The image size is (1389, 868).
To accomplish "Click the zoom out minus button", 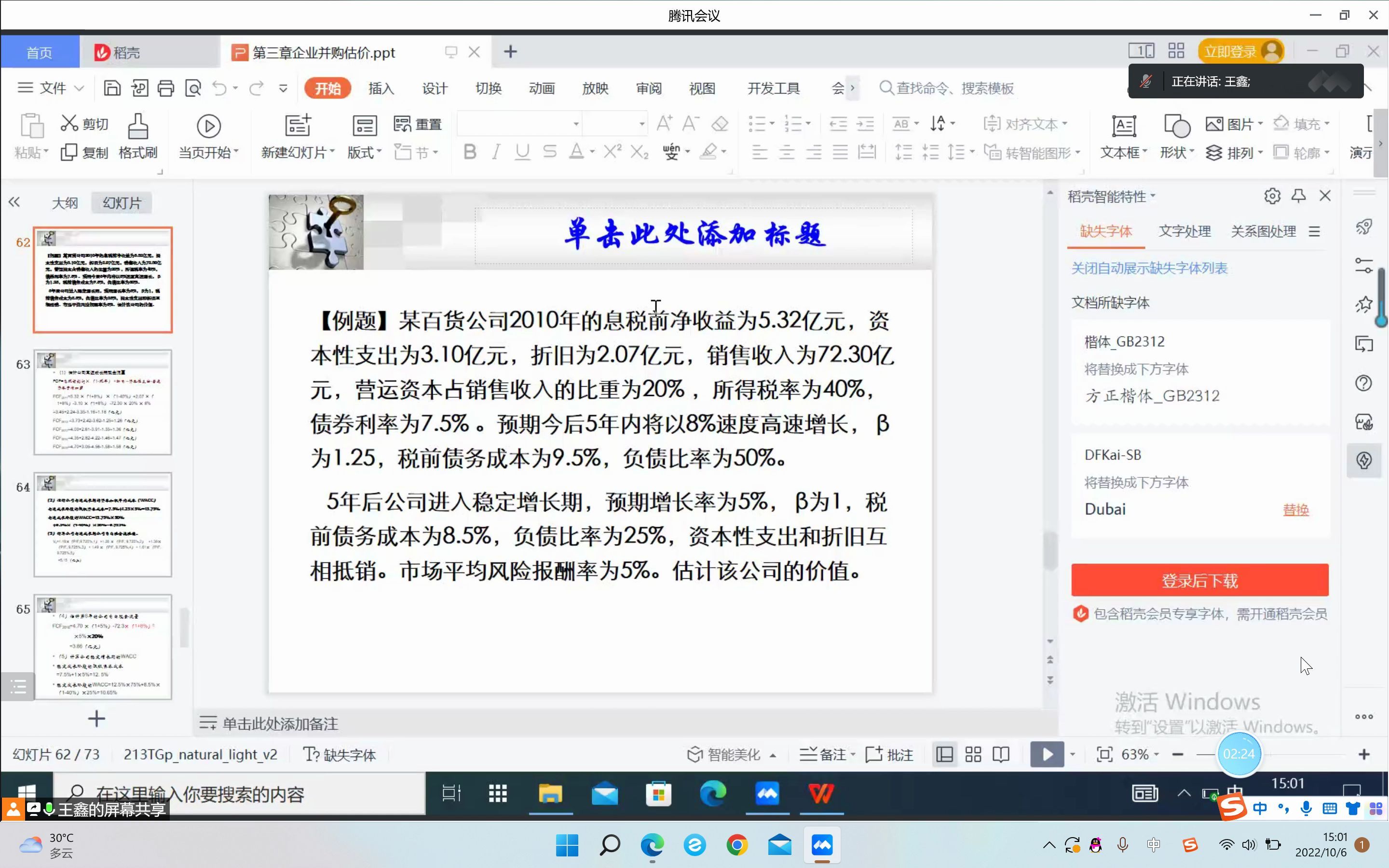I will click(x=1178, y=754).
